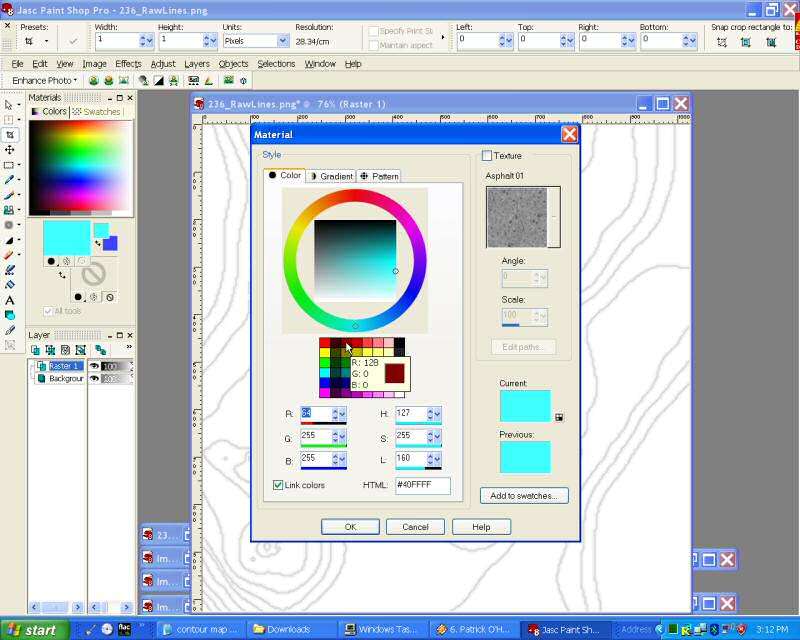Click the New Raster Layer icon
The image size is (800, 640).
point(36,350)
